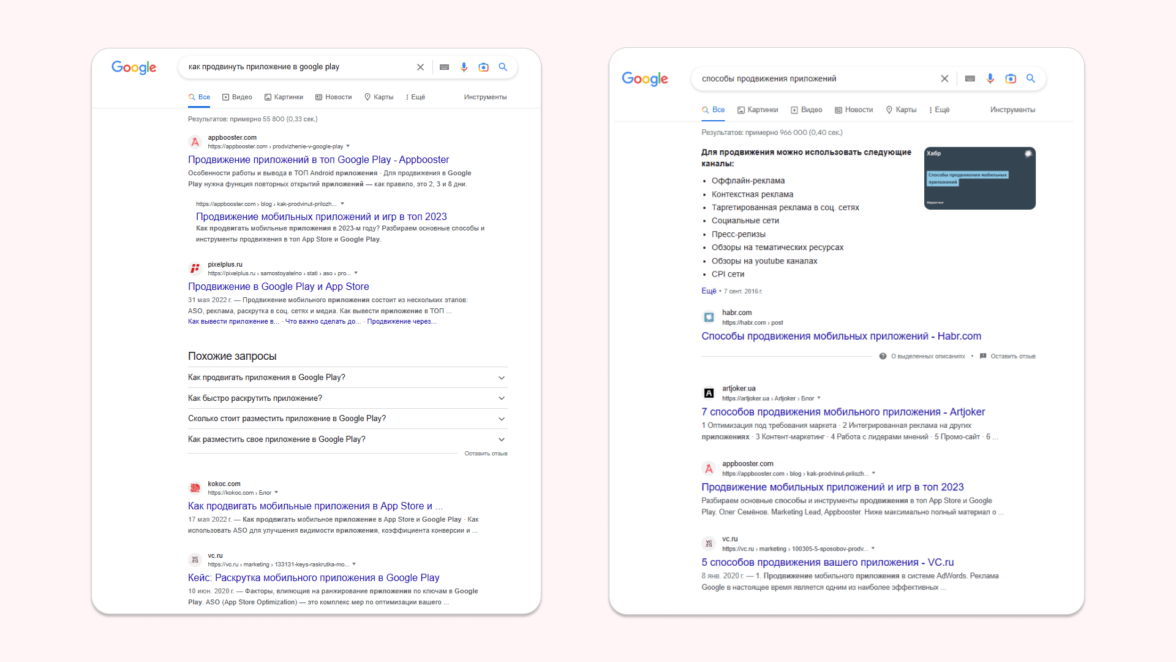Screen dimensions: 1176x662
Task: Open image search camera in right window
Action: coord(1010,78)
